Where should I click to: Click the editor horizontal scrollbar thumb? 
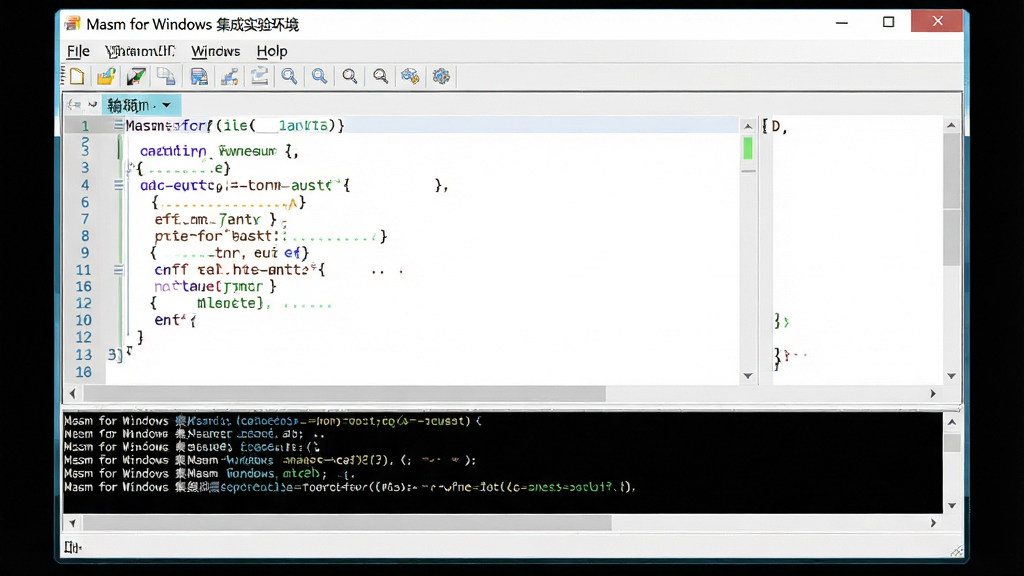point(344,393)
